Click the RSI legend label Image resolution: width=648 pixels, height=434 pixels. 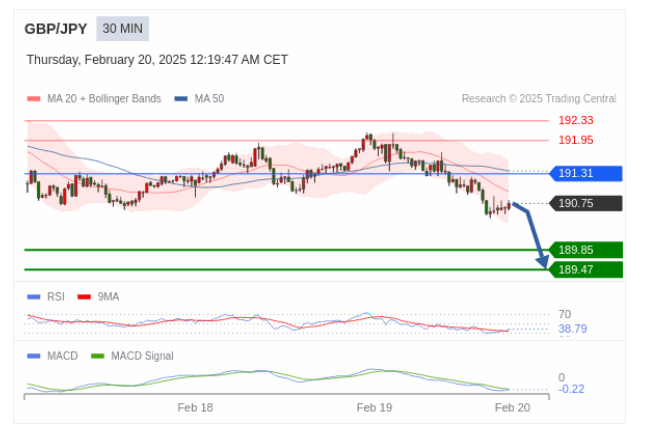(x=56, y=297)
